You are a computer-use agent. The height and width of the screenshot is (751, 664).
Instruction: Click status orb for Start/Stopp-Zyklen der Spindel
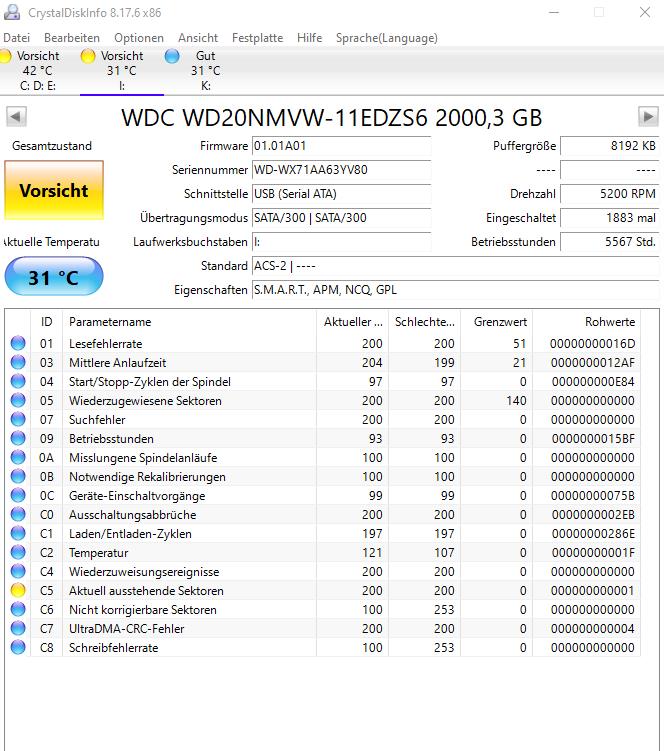pyautogui.click(x=18, y=381)
